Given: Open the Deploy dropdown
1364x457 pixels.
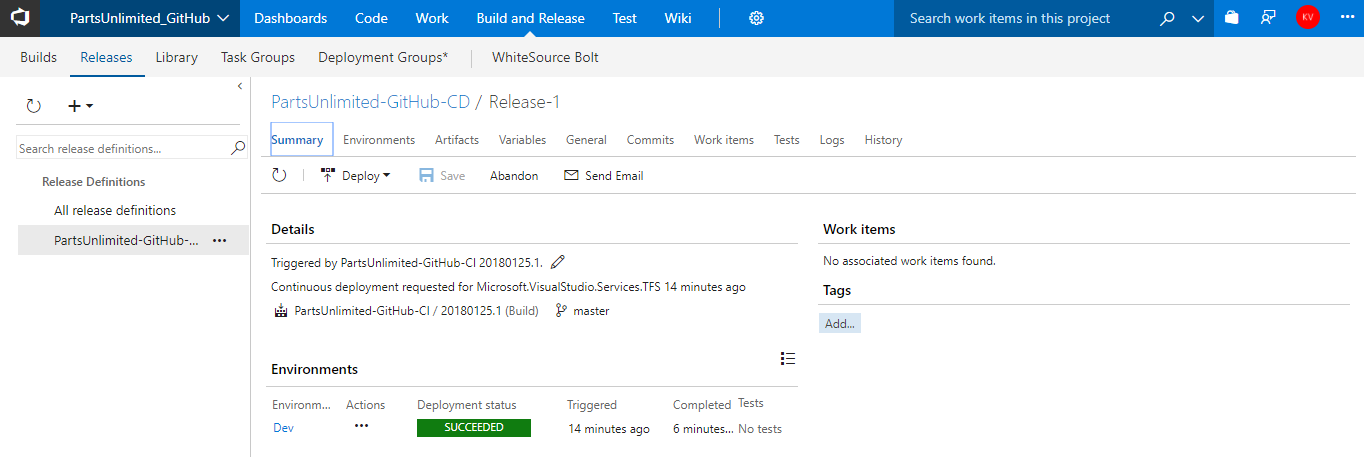Looking at the screenshot, I should [x=356, y=175].
